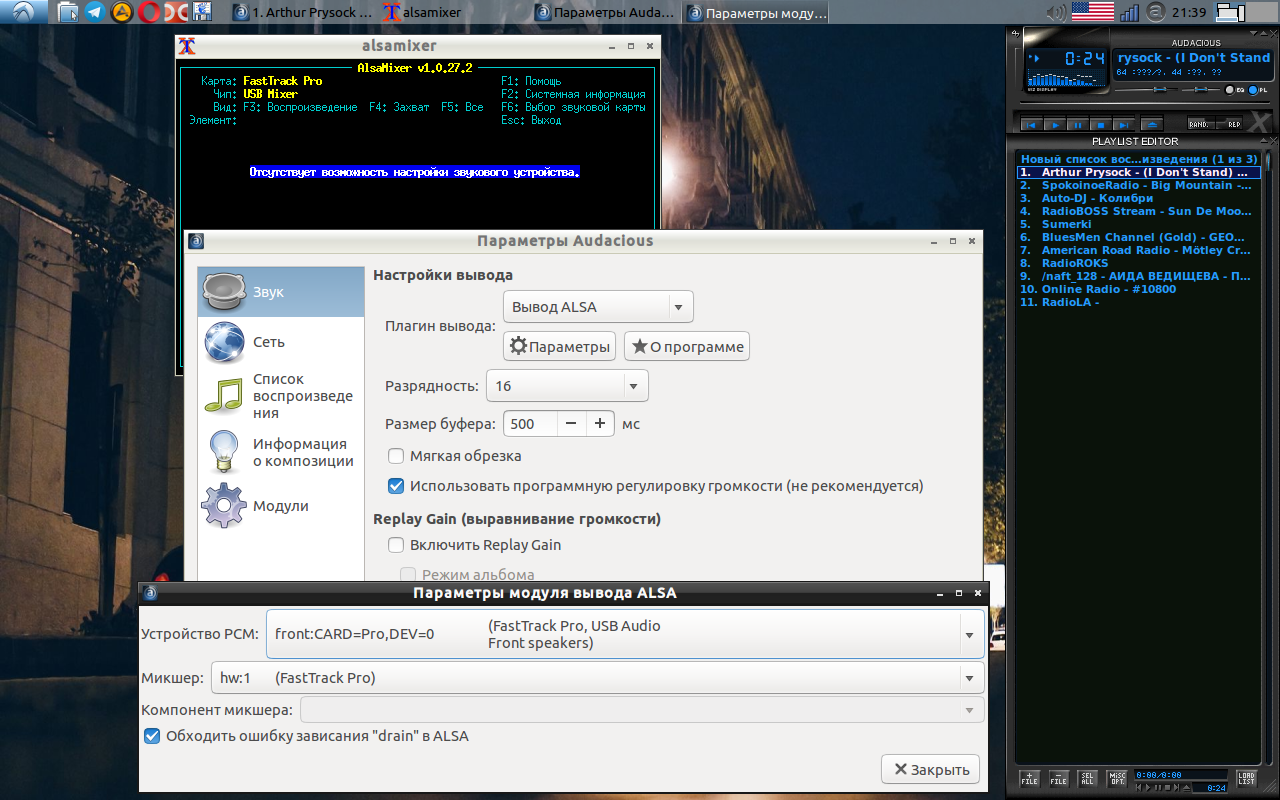The width and height of the screenshot is (1280, 800).
Task: Enable the Включить Replay Gain checkbox
Action: 396,545
